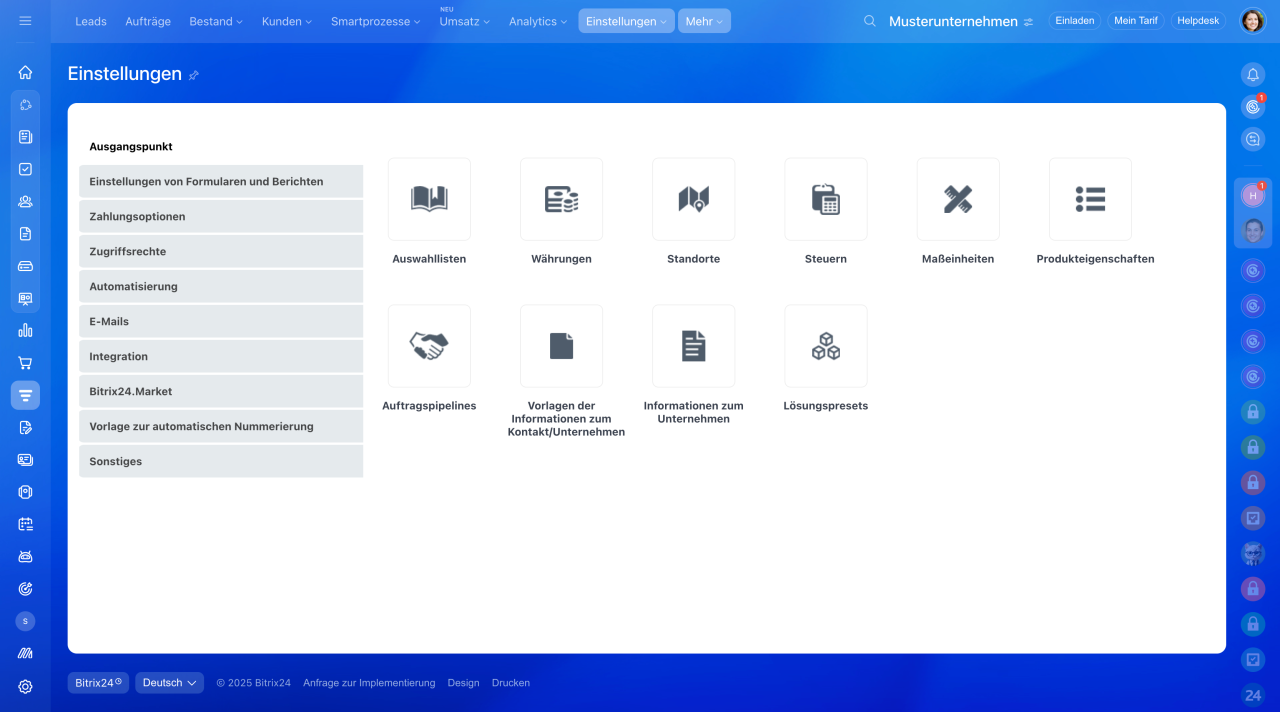This screenshot has height=712, width=1280.
Task: Open the settings gear at bottom of left sidebar
Action: (x=25, y=686)
